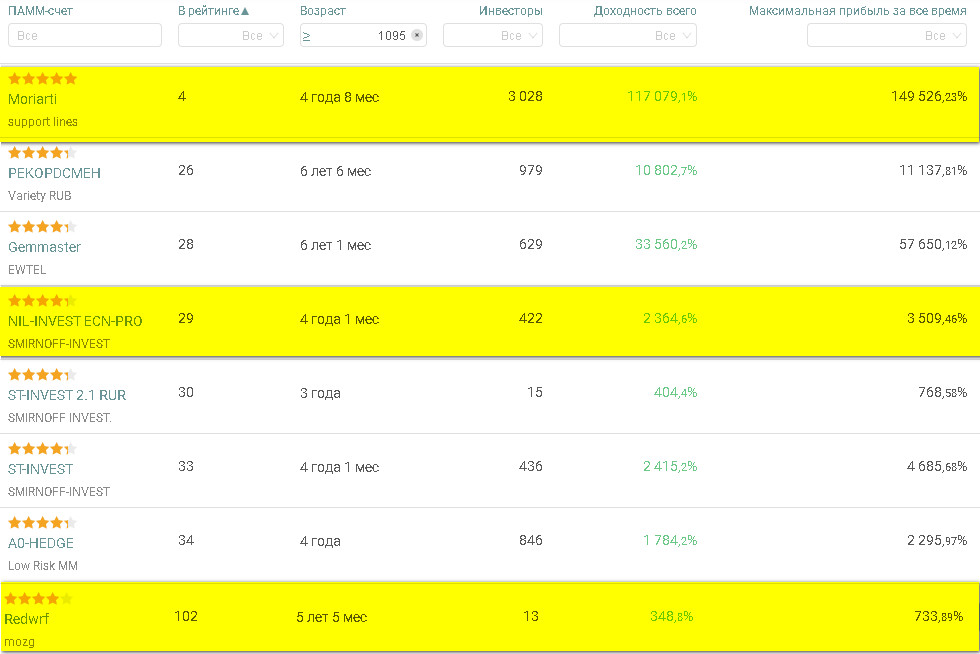
Task: Click the star rating above A0-HEDGE
Action: tap(42, 523)
